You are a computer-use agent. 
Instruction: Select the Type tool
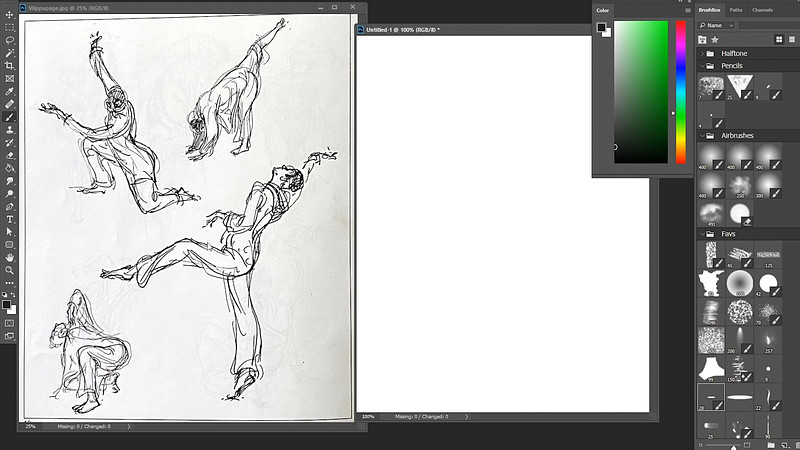click(x=9, y=219)
